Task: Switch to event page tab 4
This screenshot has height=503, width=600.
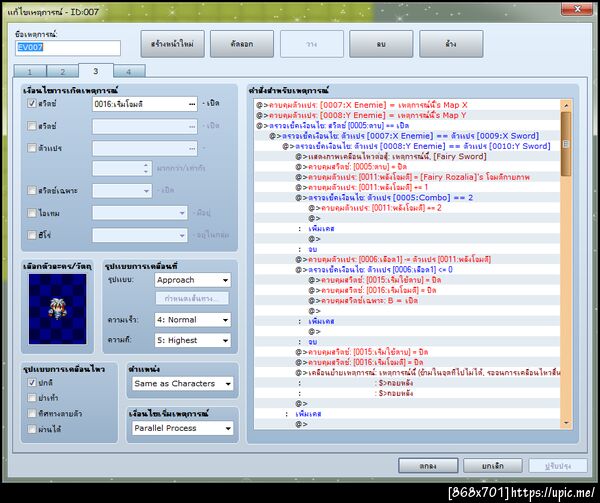Action: pyautogui.click(x=129, y=72)
